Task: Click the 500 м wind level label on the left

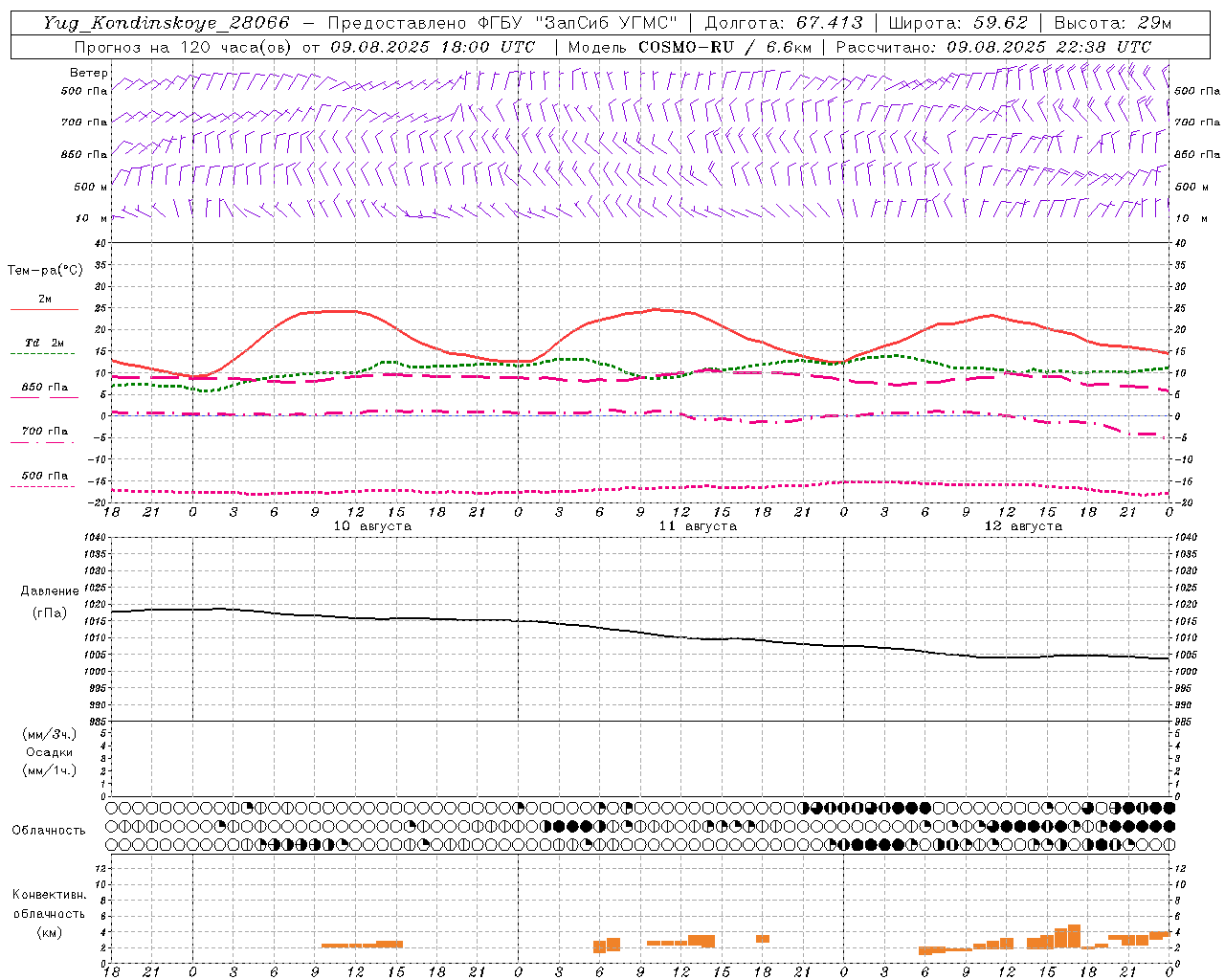Action: click(91, 187)
